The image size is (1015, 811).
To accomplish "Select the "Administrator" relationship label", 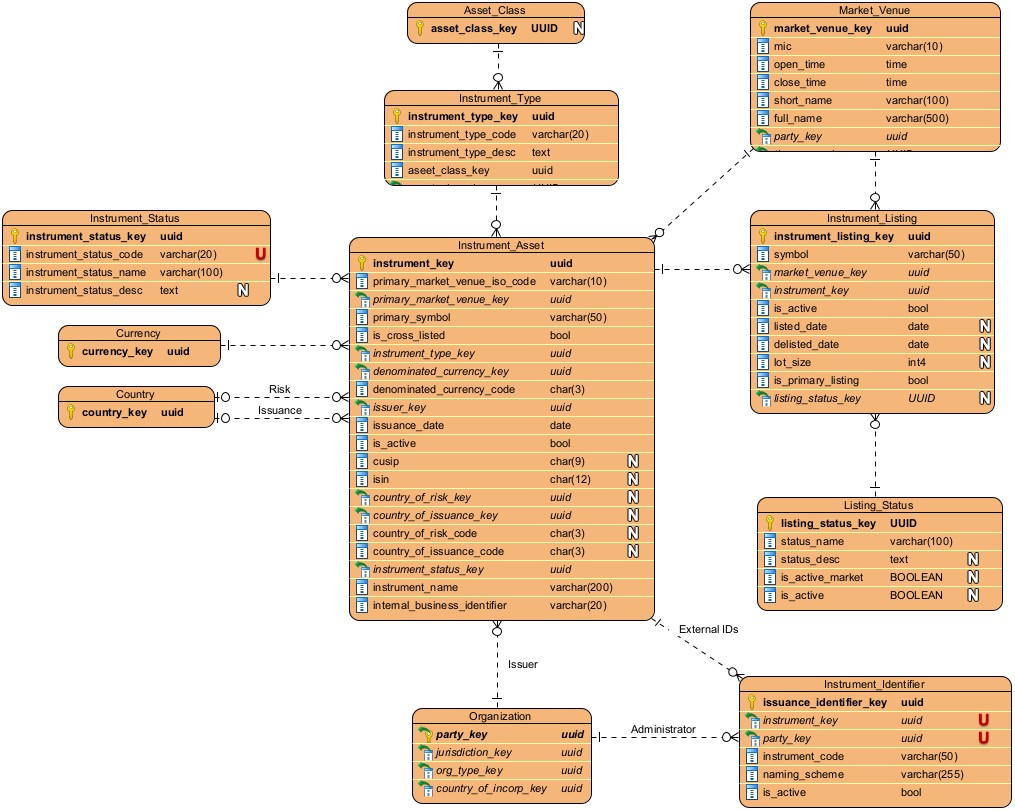I will pyautogui.click(x=662, y=730).
